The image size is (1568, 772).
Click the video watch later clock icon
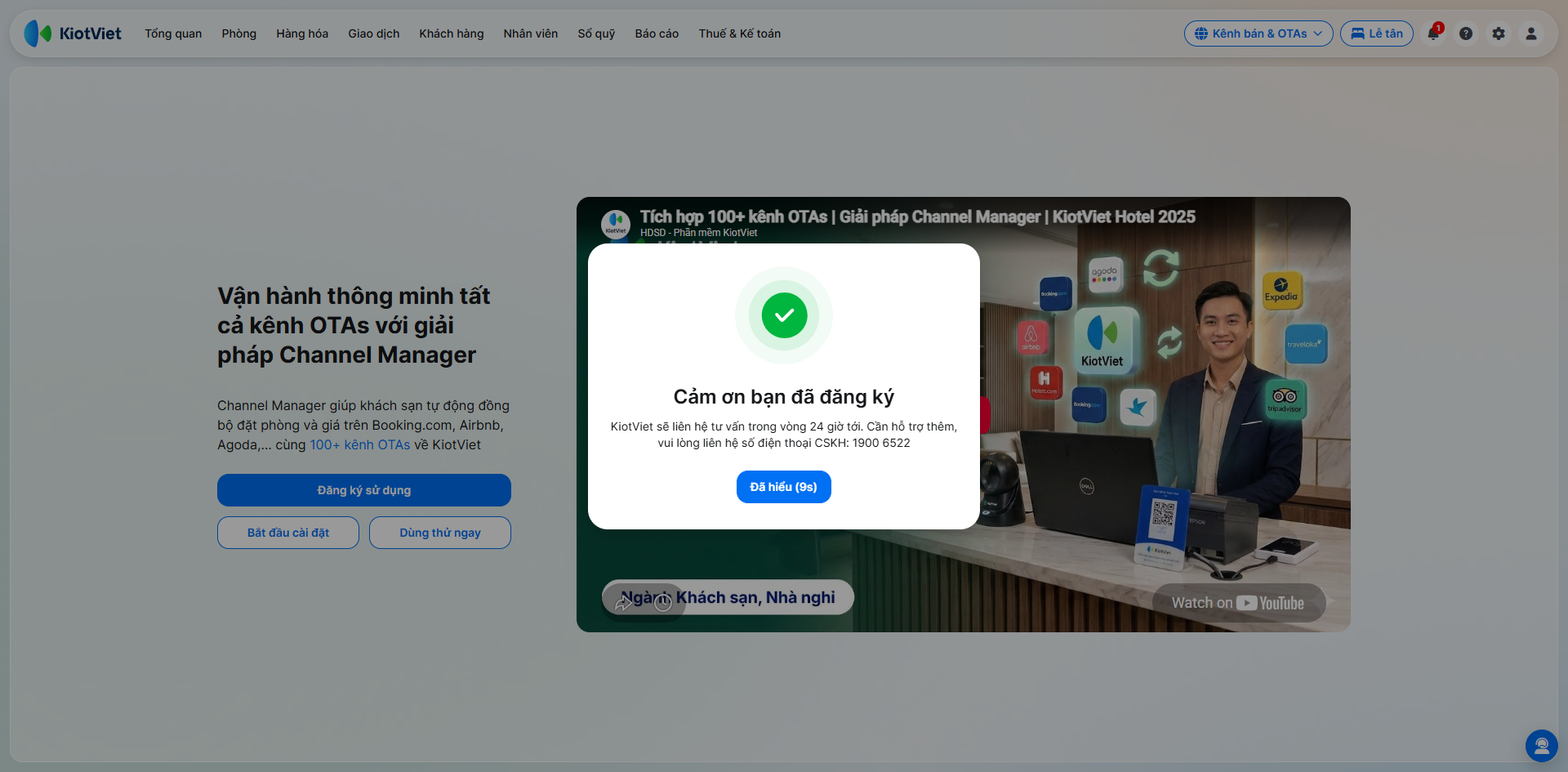663,603
